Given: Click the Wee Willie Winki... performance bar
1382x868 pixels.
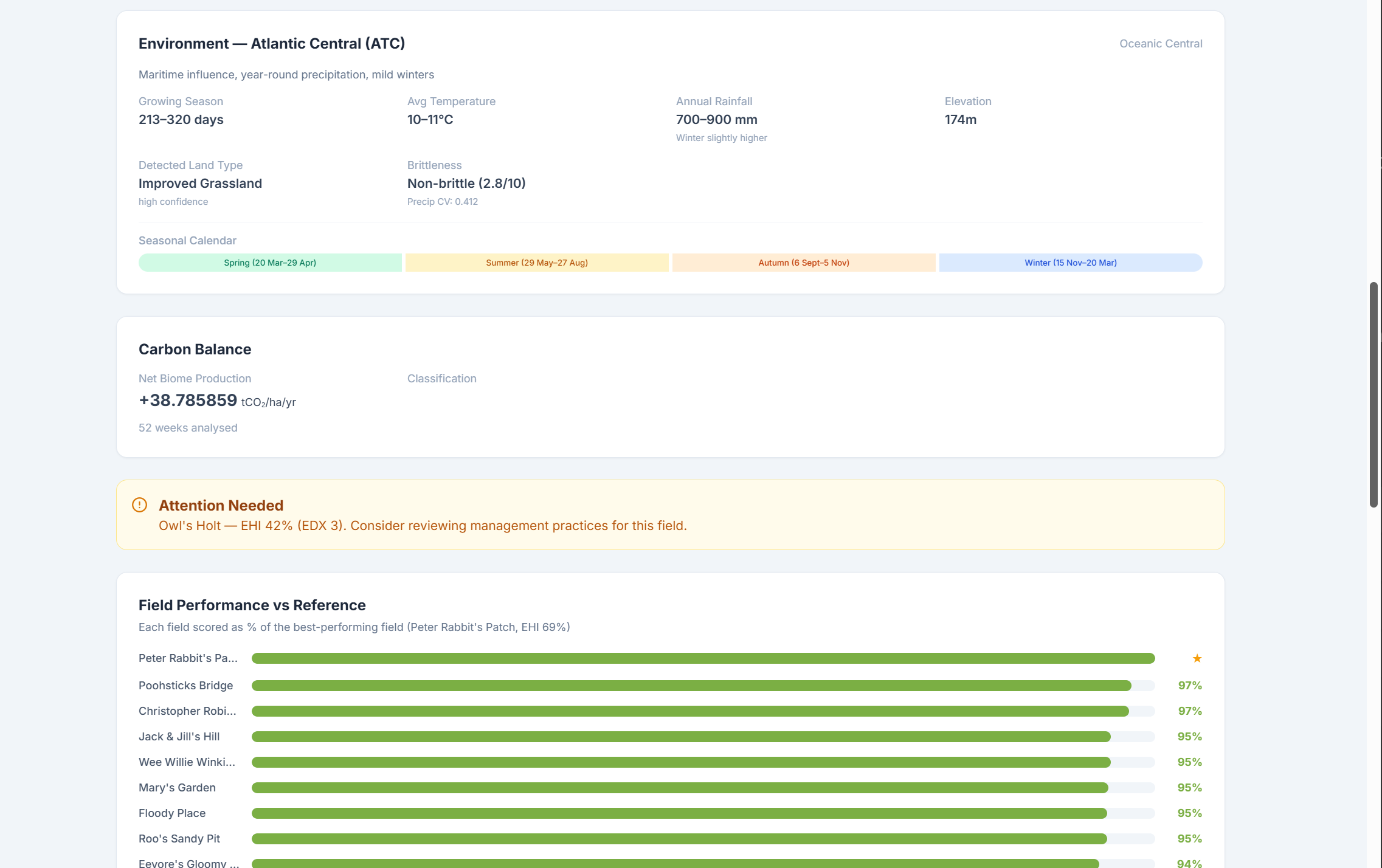Looking at the screenshot, I should point(703,762).
